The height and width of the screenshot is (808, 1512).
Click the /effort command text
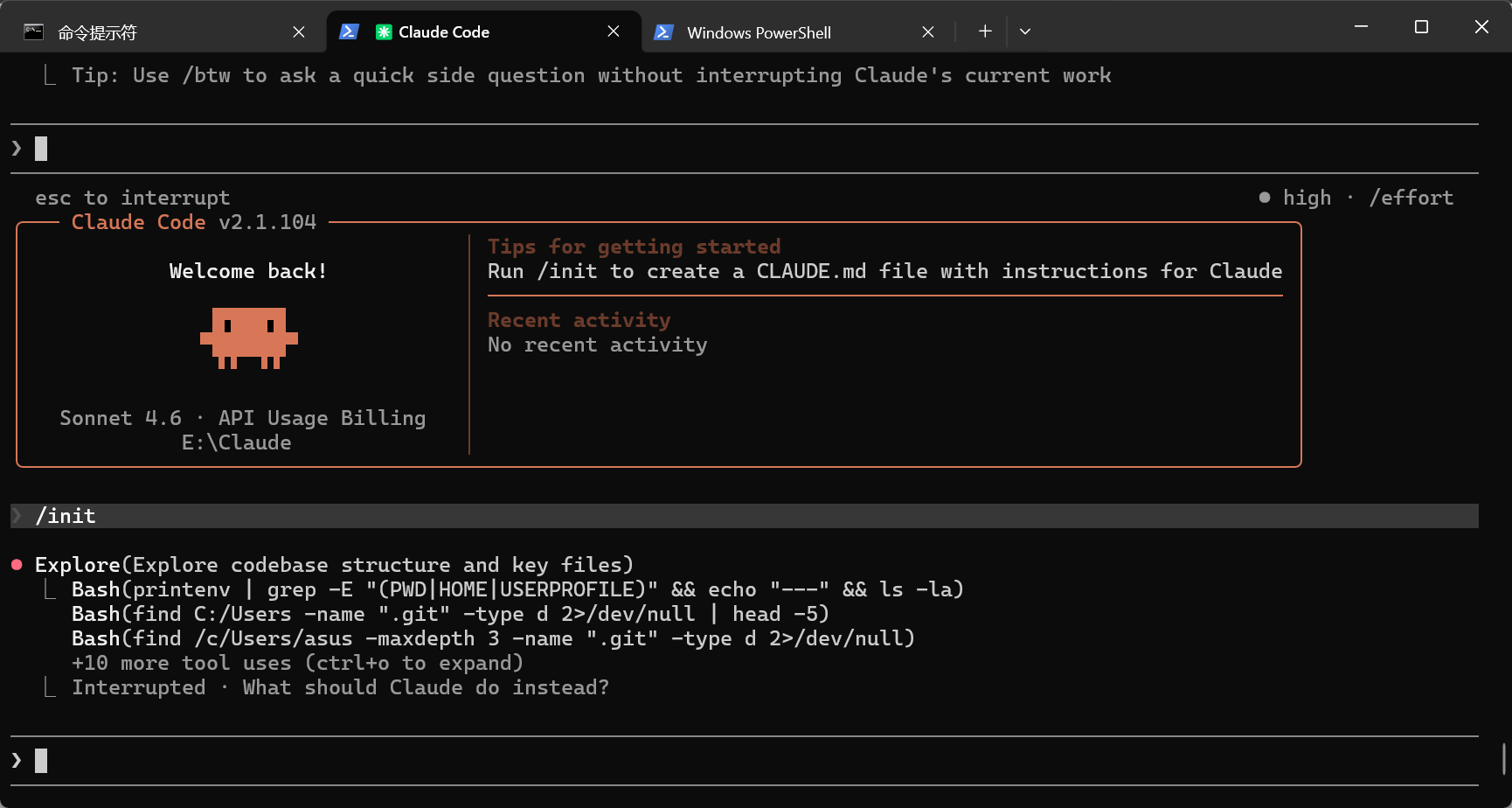(1411, 198)
